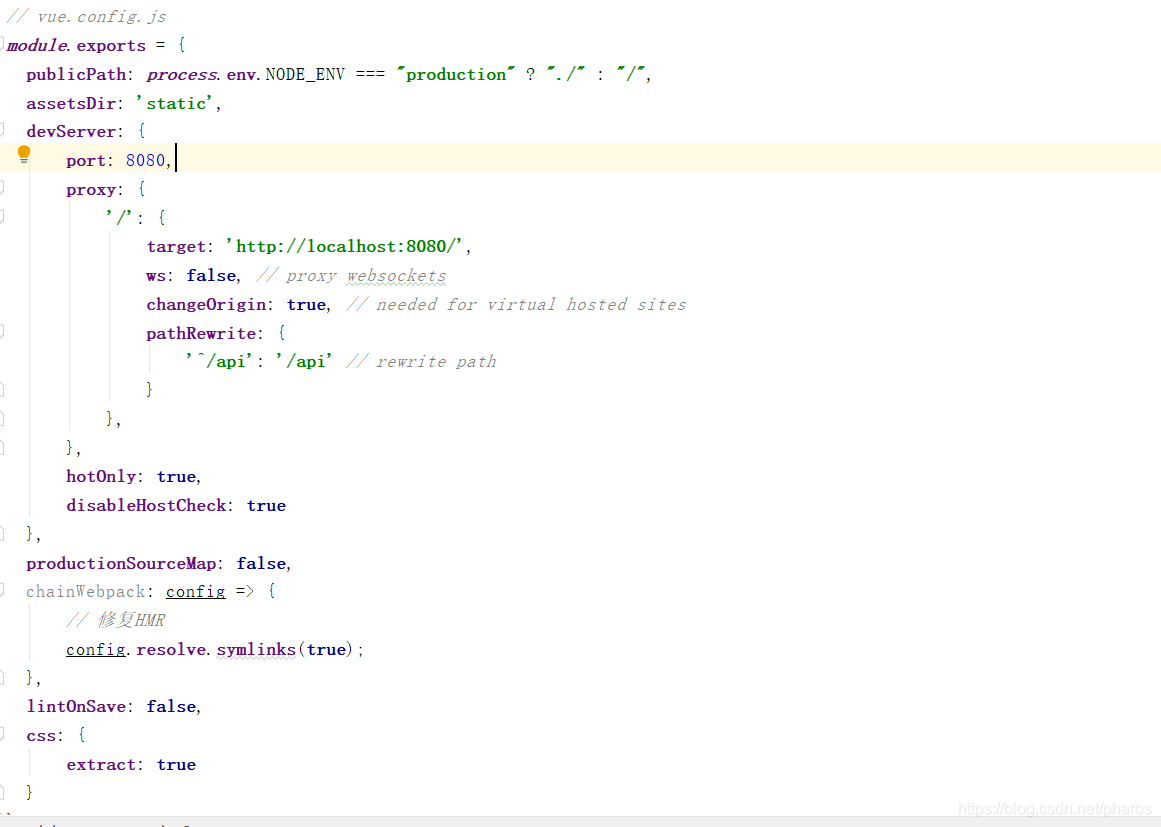Click the 'port' property name
The height and width of the screenshot is (827, 1161).
(x=86, y=161)
